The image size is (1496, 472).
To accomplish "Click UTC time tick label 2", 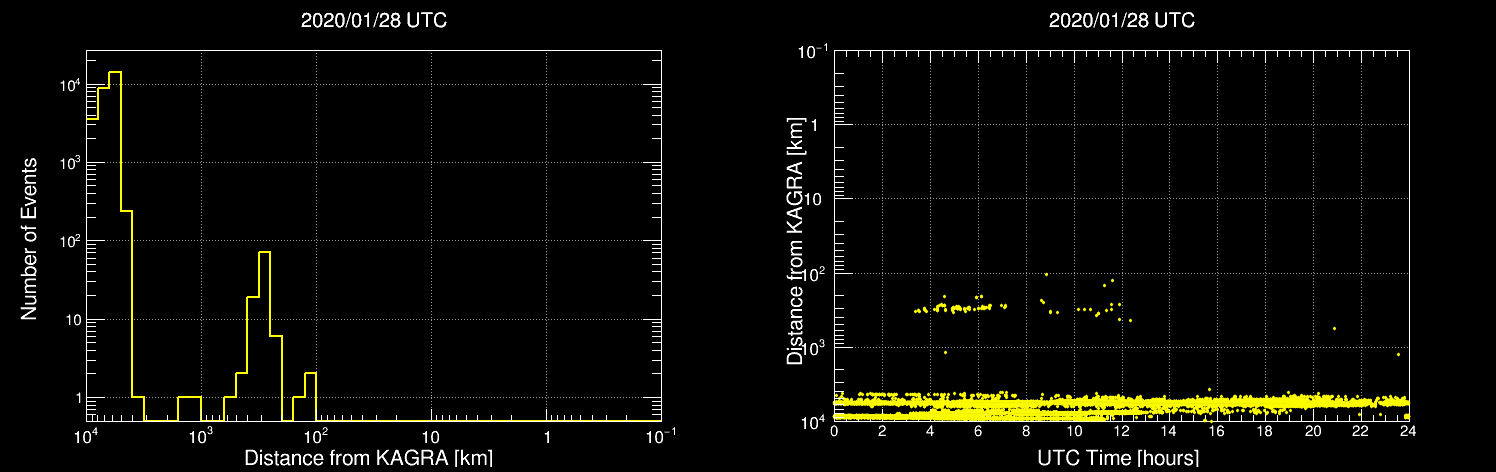I will [882, 432].
